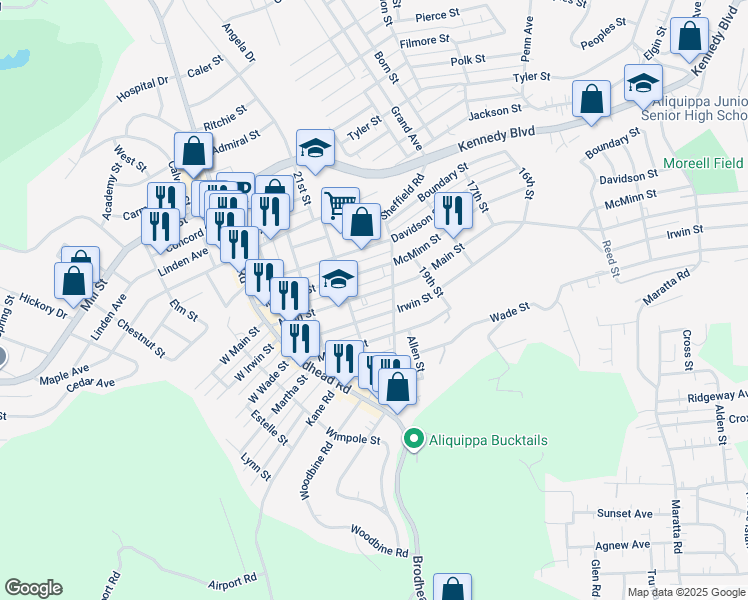Select the restaurant marker covering the start of Brodhead Rd label
The width and height of the screenshot is (748, 600).
click(300, 340)
